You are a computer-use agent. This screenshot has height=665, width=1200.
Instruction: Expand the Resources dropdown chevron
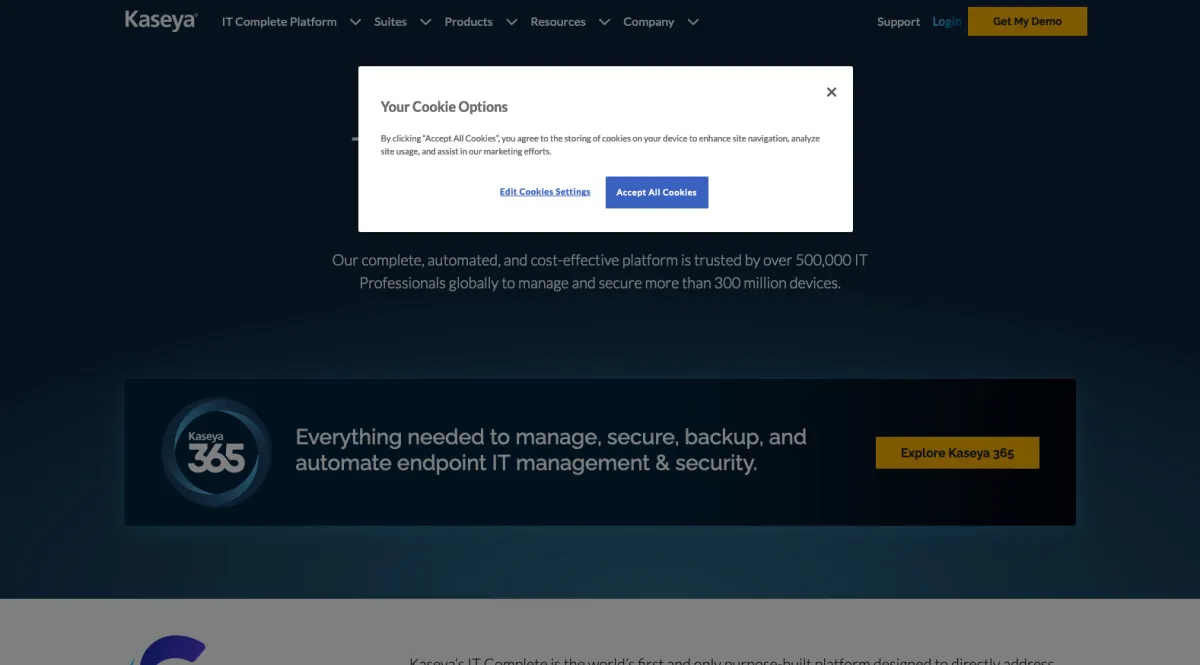604,22
